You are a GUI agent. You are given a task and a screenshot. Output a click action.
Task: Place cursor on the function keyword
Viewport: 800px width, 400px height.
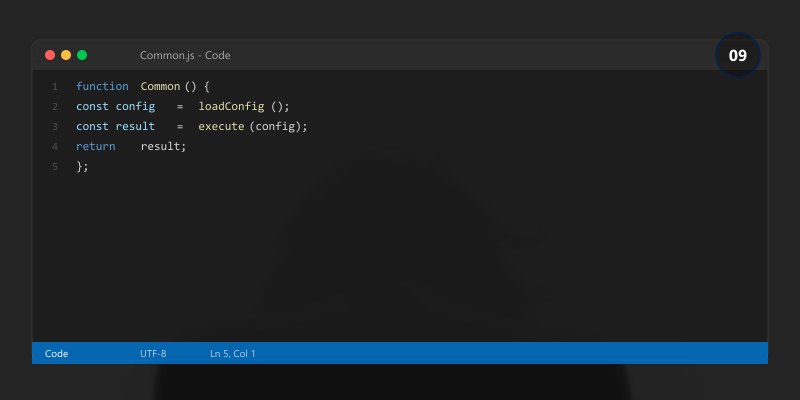(x=102, y=87)
